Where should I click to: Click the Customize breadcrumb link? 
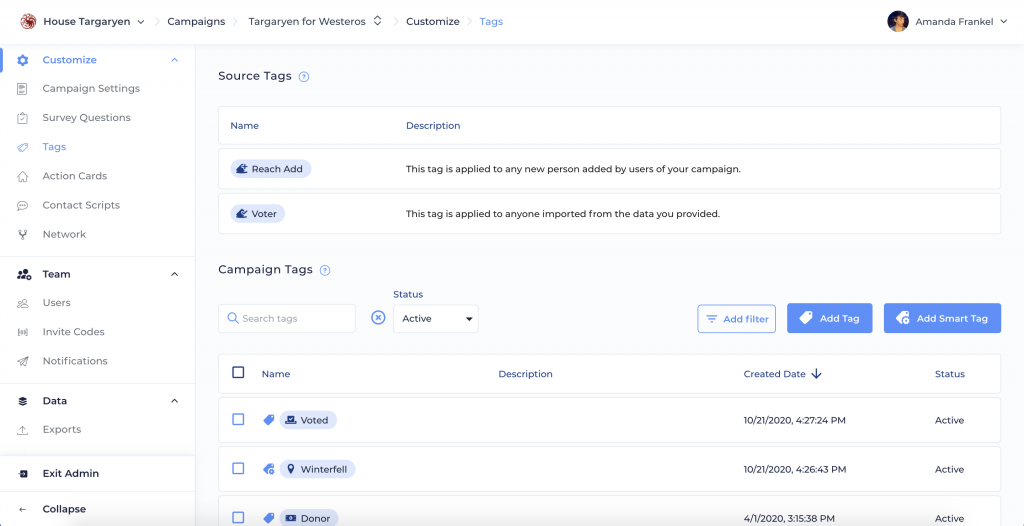click(433, 22)
